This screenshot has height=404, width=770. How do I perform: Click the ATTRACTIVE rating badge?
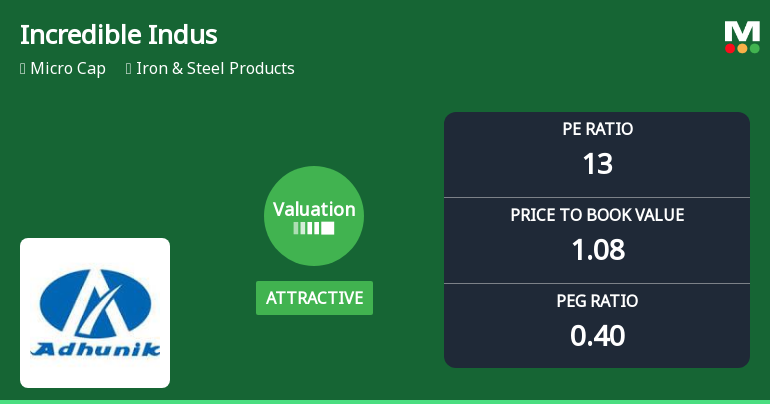point(314,298)
